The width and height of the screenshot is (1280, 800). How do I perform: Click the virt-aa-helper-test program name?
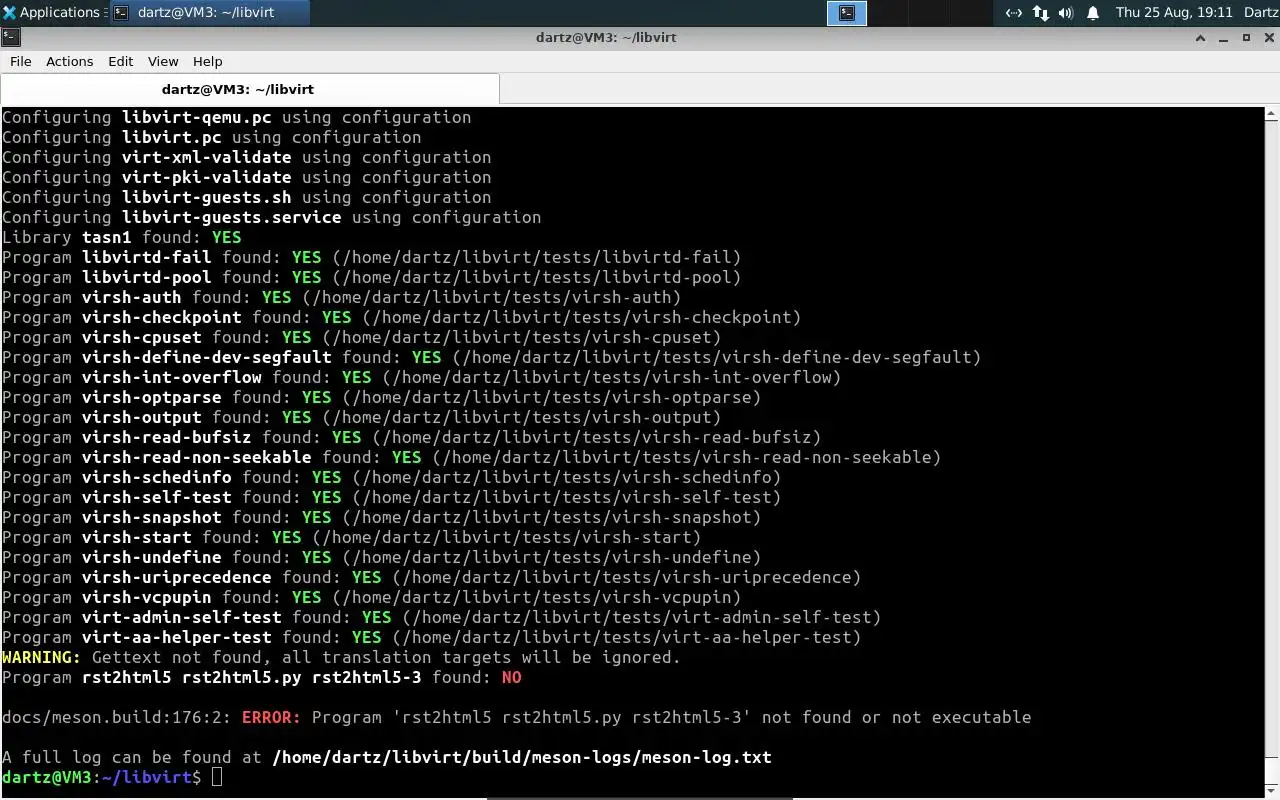click(176, 637)
